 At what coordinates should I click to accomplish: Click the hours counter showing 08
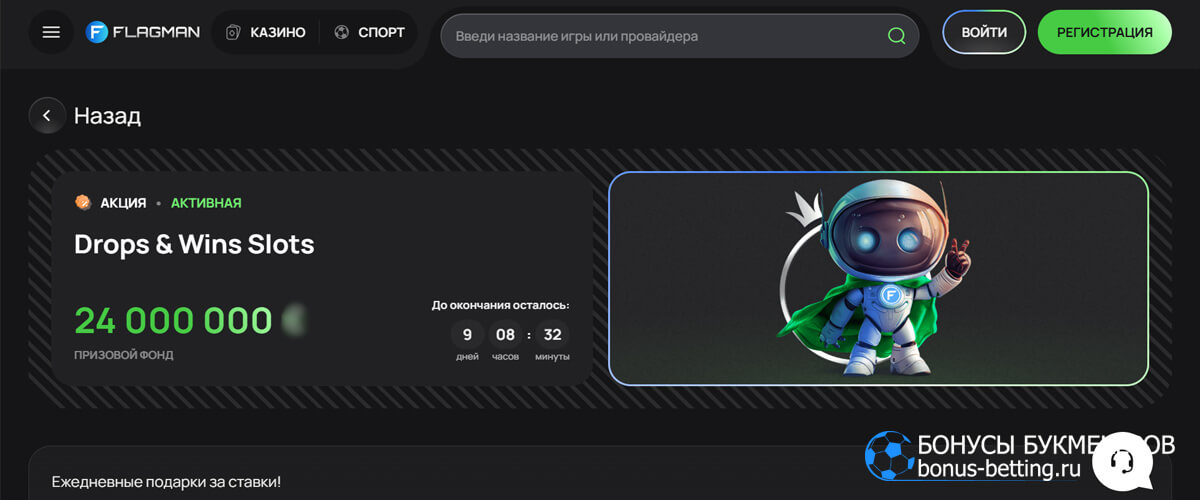506,335
